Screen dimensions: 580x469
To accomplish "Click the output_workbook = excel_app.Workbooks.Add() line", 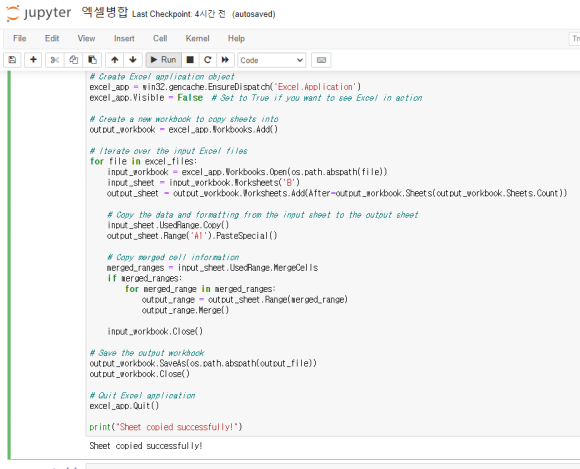I will coord(183,129).
